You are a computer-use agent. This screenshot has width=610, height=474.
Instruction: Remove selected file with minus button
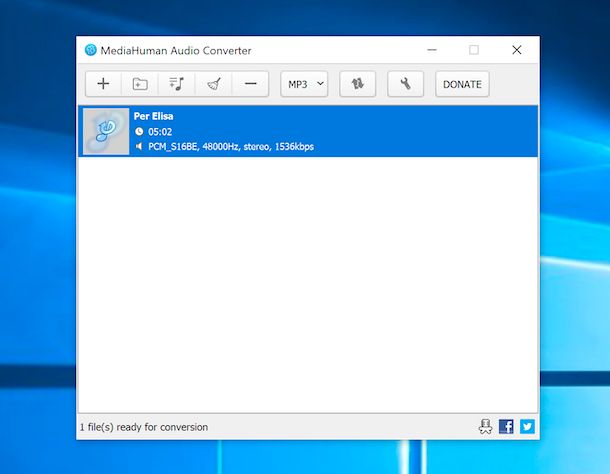click(x=251, y=84)
